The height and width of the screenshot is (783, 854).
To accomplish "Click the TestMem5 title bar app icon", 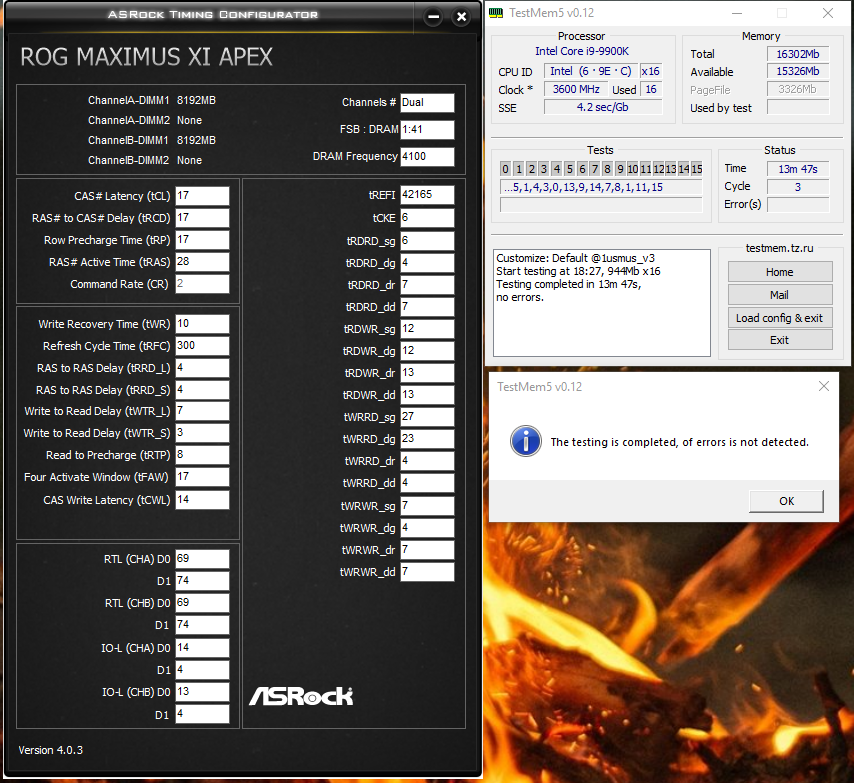I will pyautogui.click(x=496, y=13).
